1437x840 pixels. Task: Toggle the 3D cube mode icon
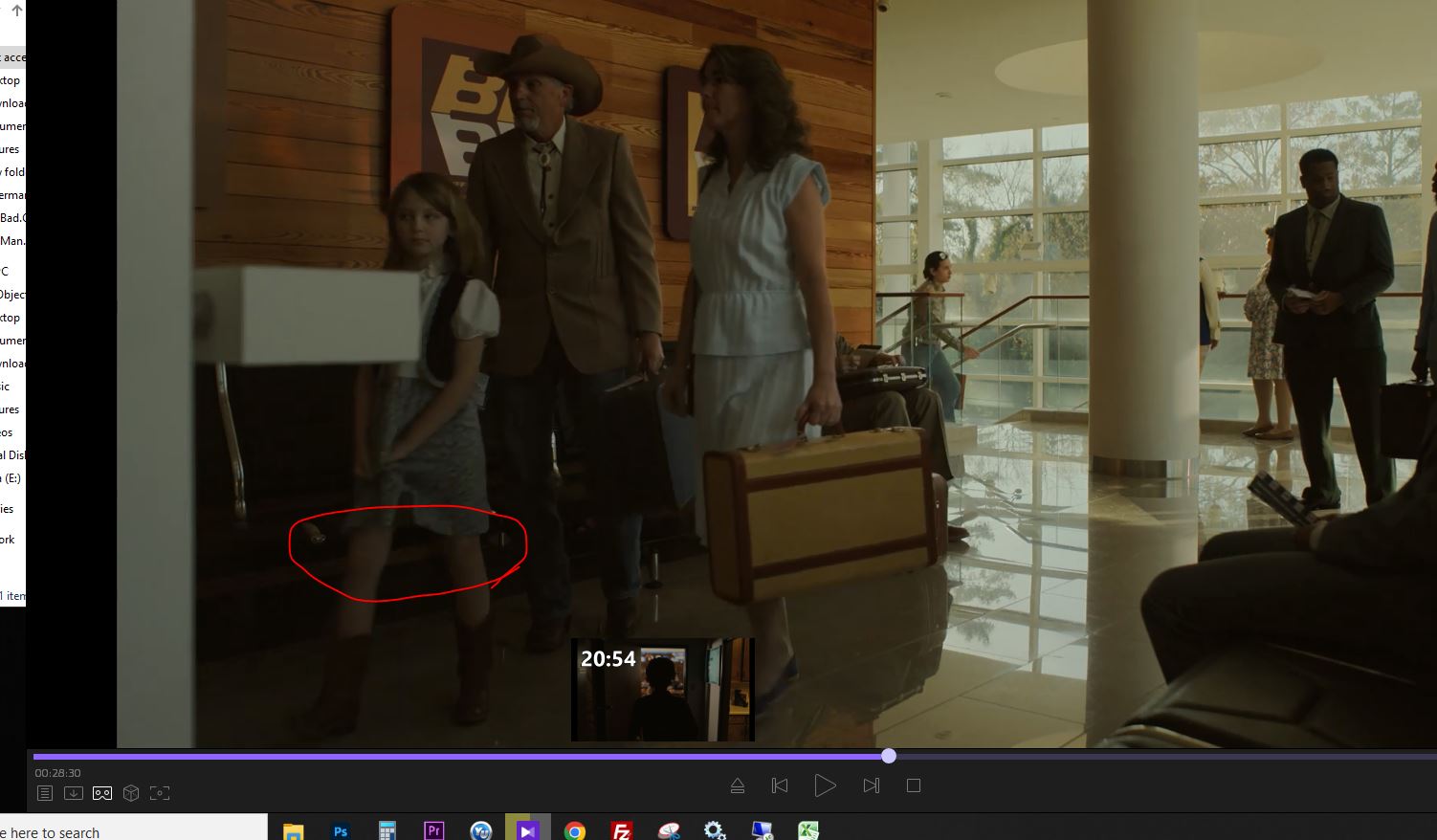tap(131, 793)
